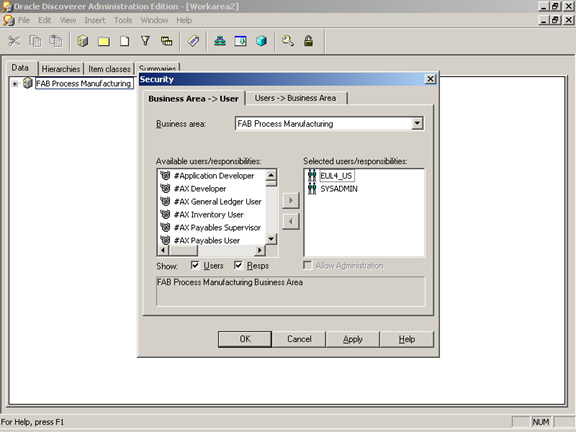576x432 pixels.
Task: Open the Insert menu
Action: [x=95, y=20]
